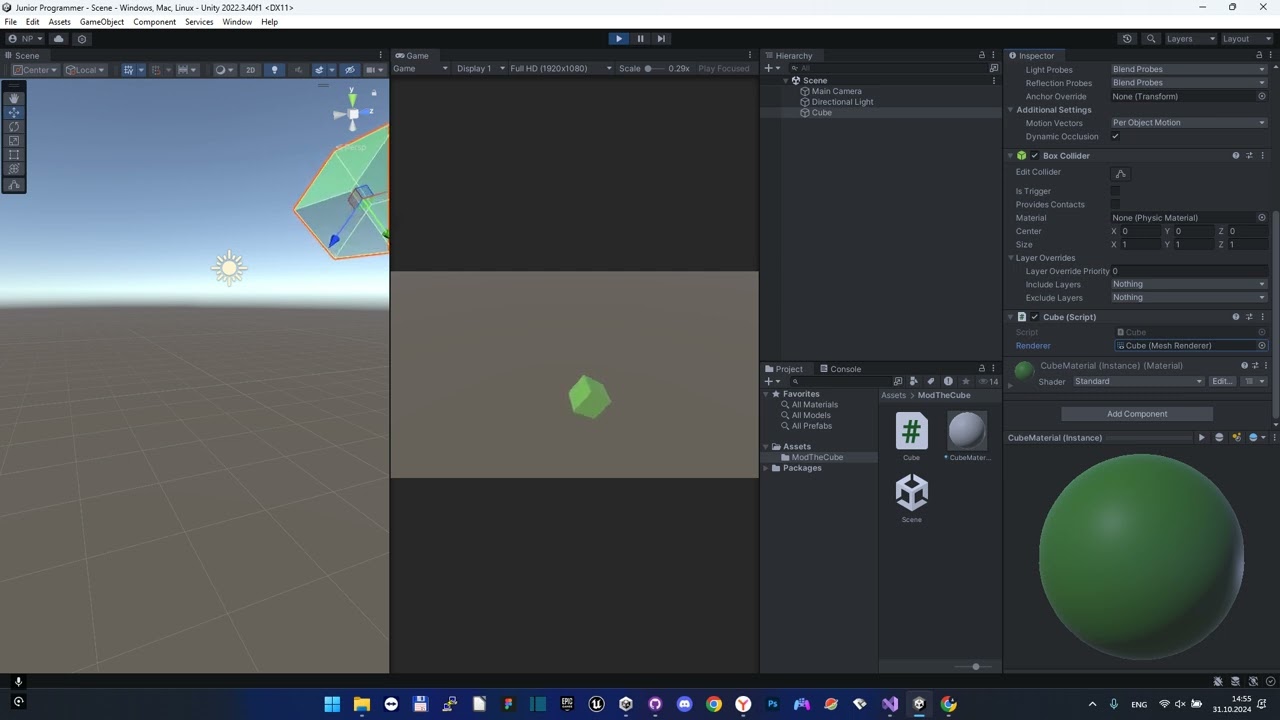
Task: Open Undo History icon
Action: point(1127,39)
